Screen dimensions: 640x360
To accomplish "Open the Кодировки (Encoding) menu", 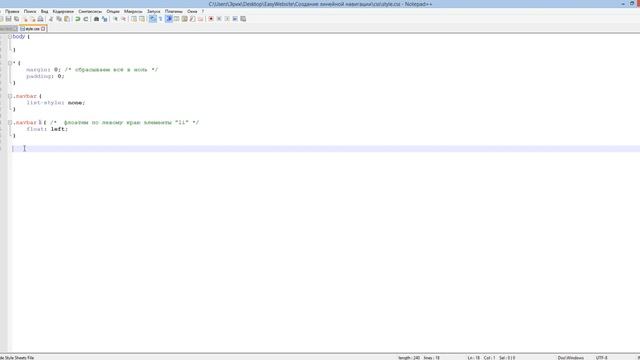I will 63,11.
